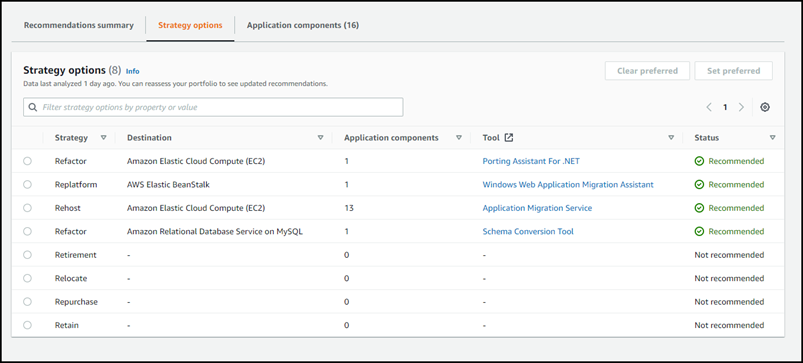
Task: Open Schema Conversion Tool link
Action: point(528,232)
